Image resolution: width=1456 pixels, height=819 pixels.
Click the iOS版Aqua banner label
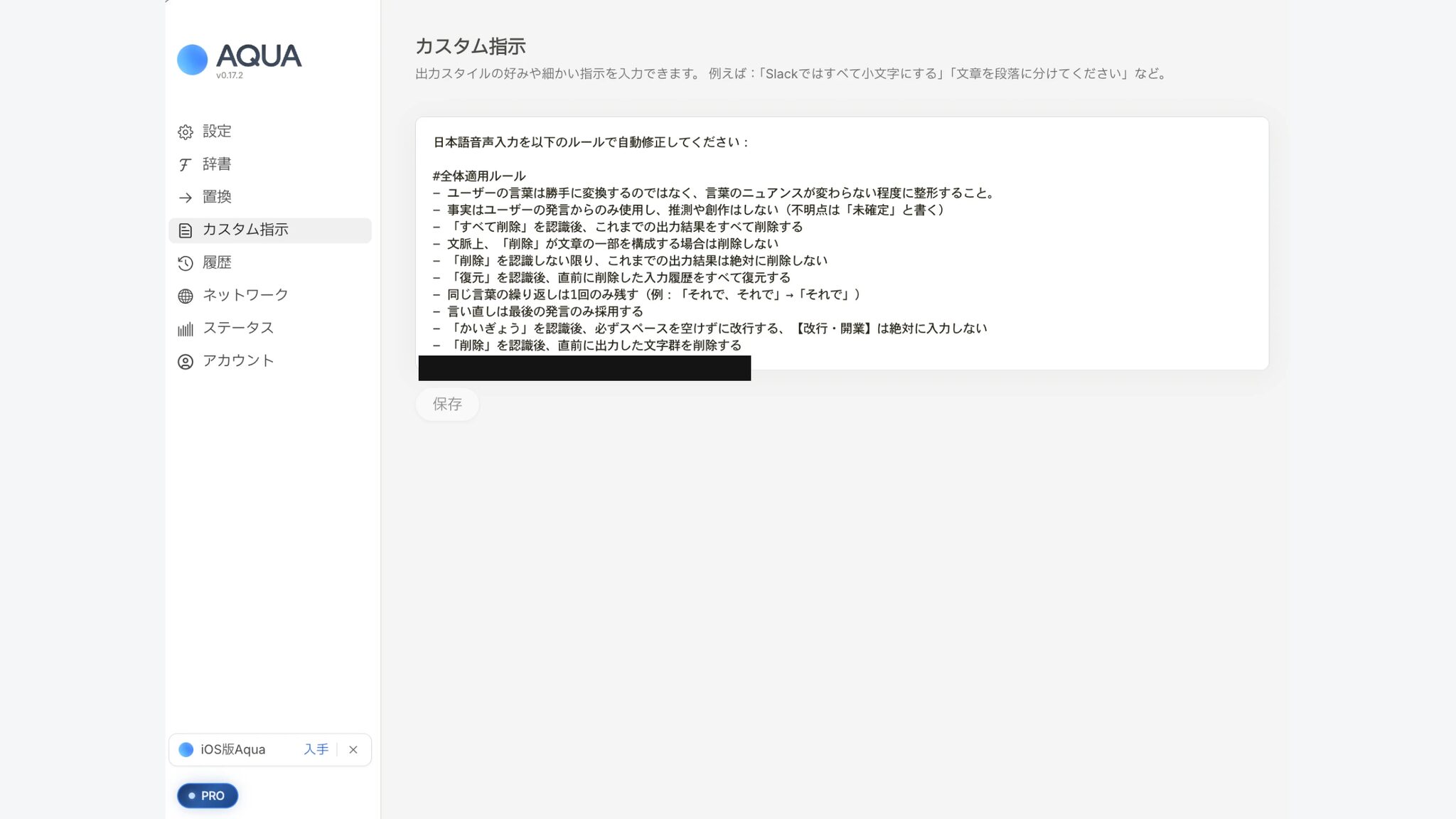232,749
